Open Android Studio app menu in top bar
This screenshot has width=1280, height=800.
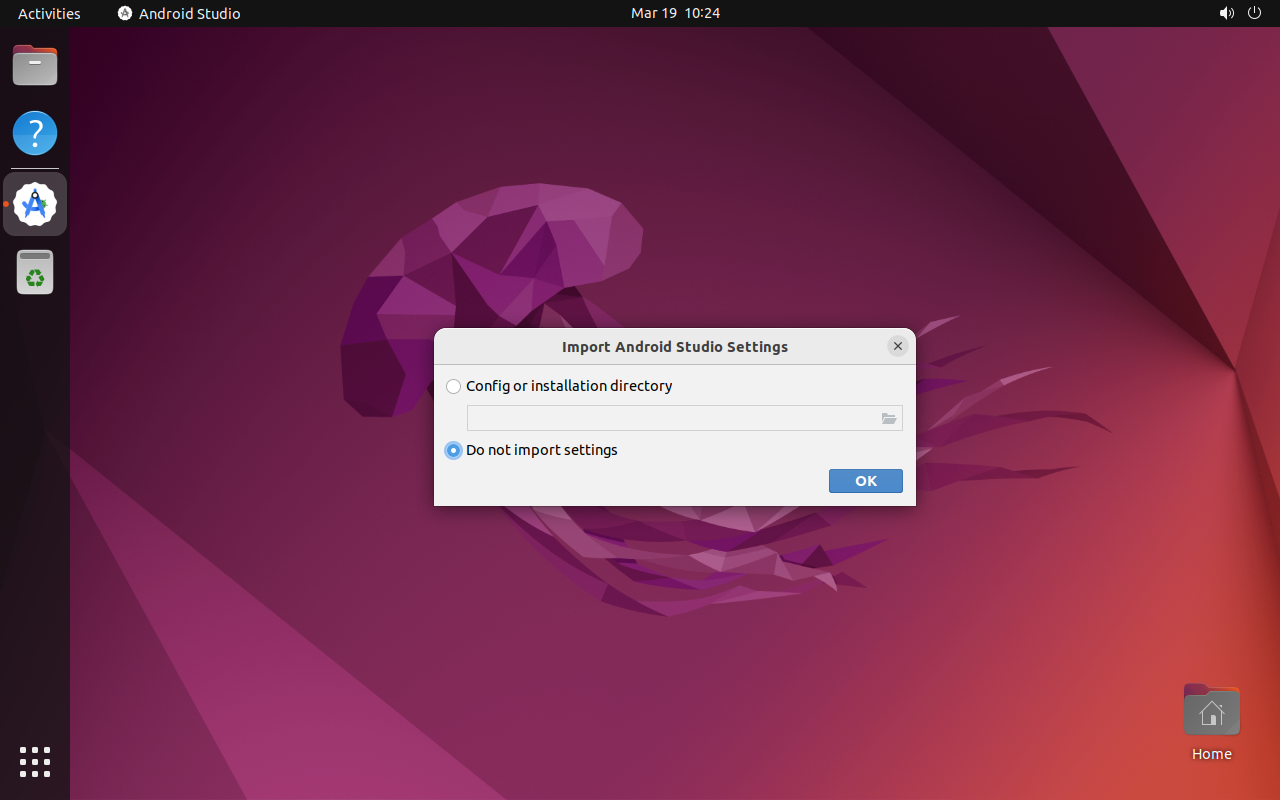179,13
